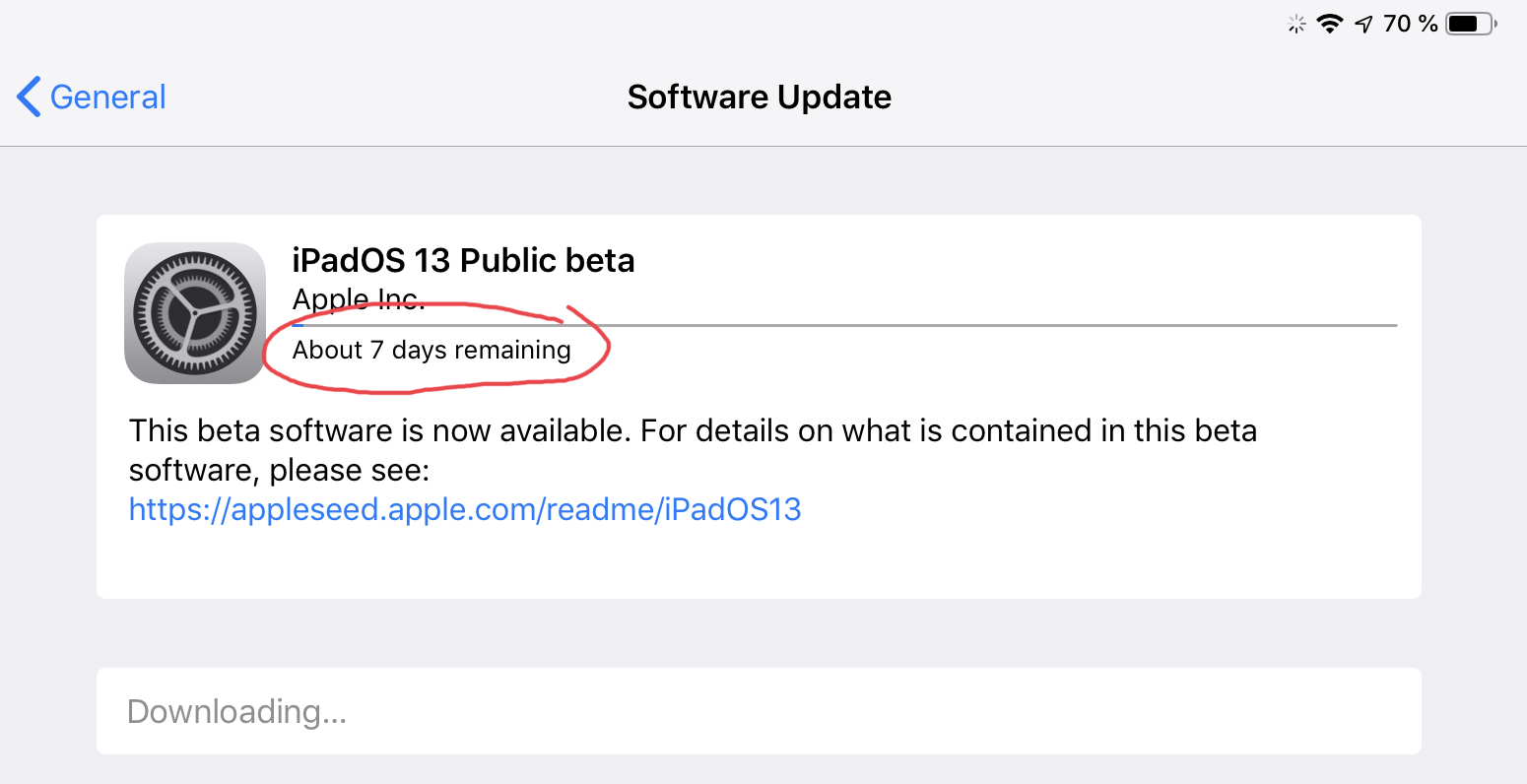Screen dimensions: 1527x784
Task: Tap the network activity spinner icon
Action: click(x=1296, y=25)
